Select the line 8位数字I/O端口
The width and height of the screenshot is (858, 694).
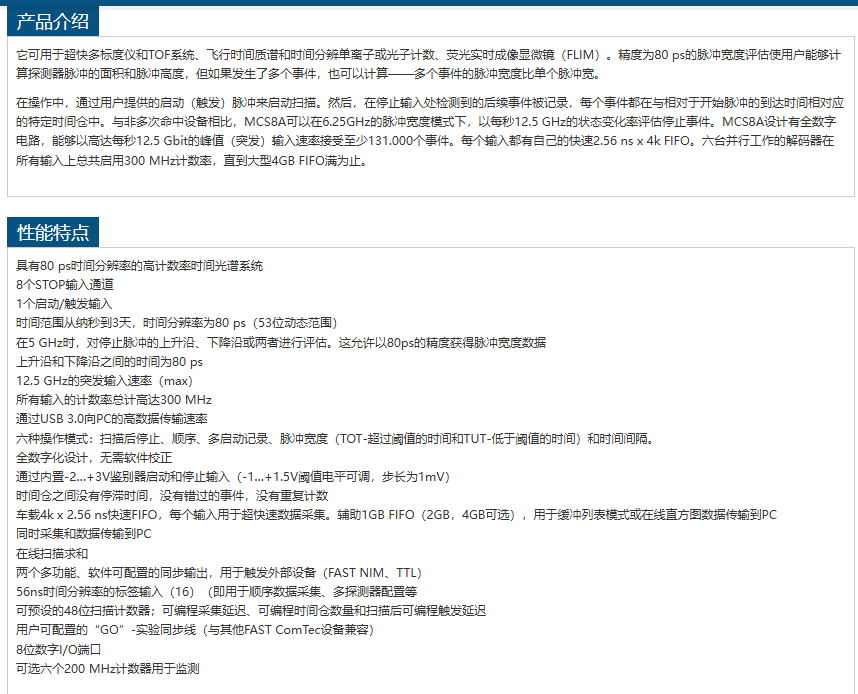[59, 649]
